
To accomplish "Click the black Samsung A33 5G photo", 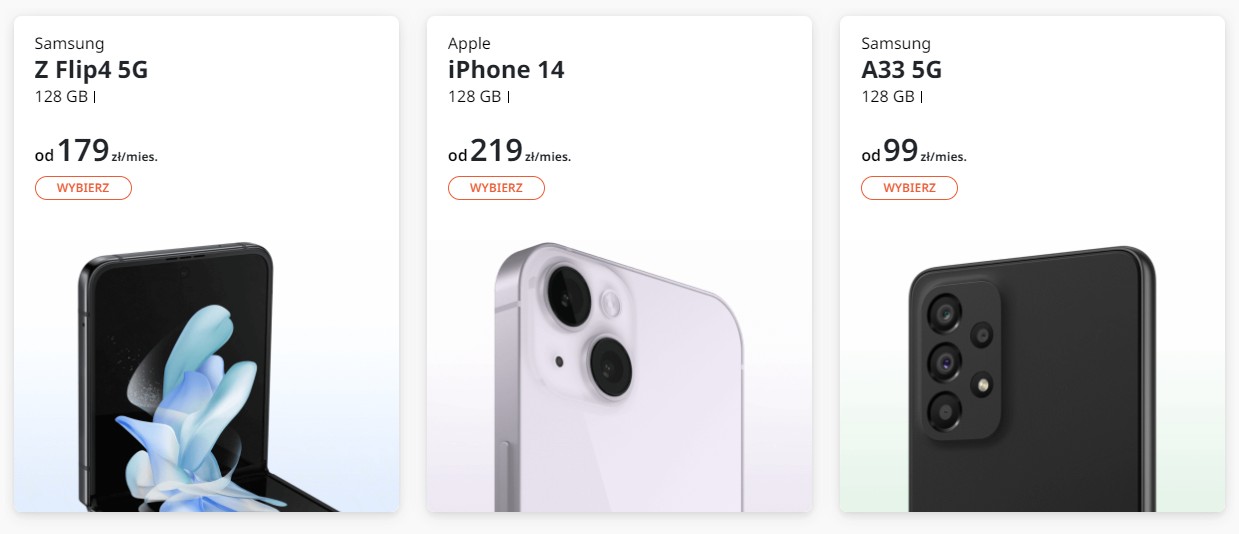I will coord(1030,380).
